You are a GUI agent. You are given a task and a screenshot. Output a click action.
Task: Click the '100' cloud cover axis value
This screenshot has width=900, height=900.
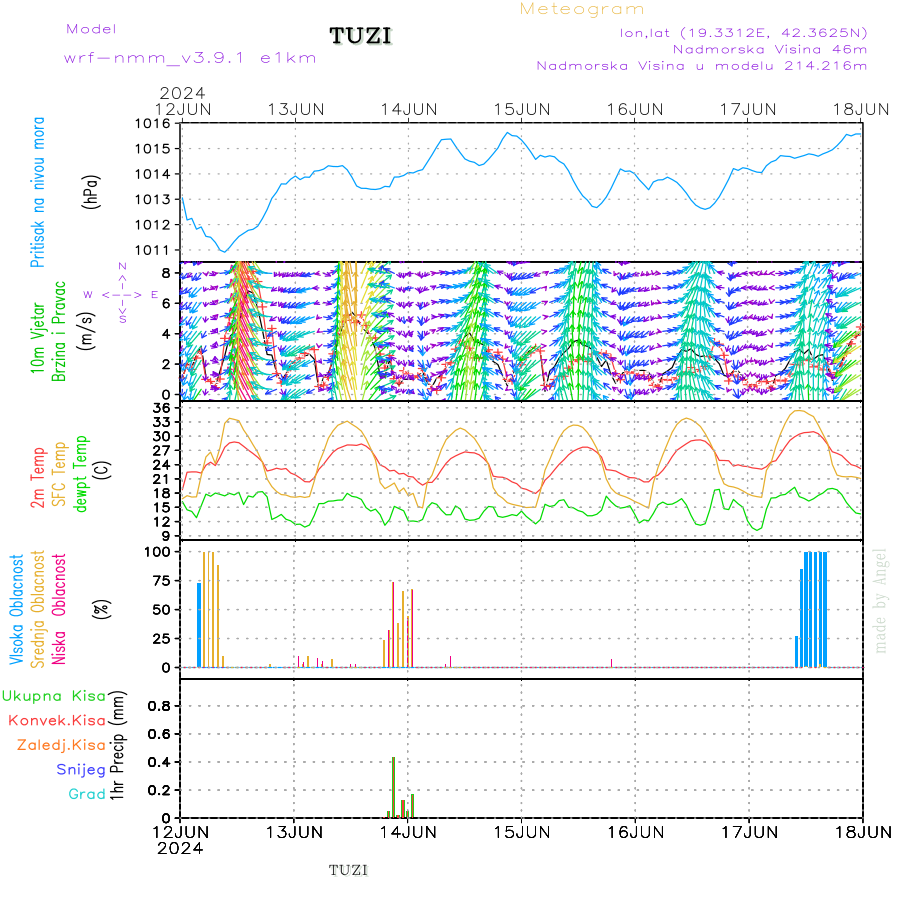point(157,552)
